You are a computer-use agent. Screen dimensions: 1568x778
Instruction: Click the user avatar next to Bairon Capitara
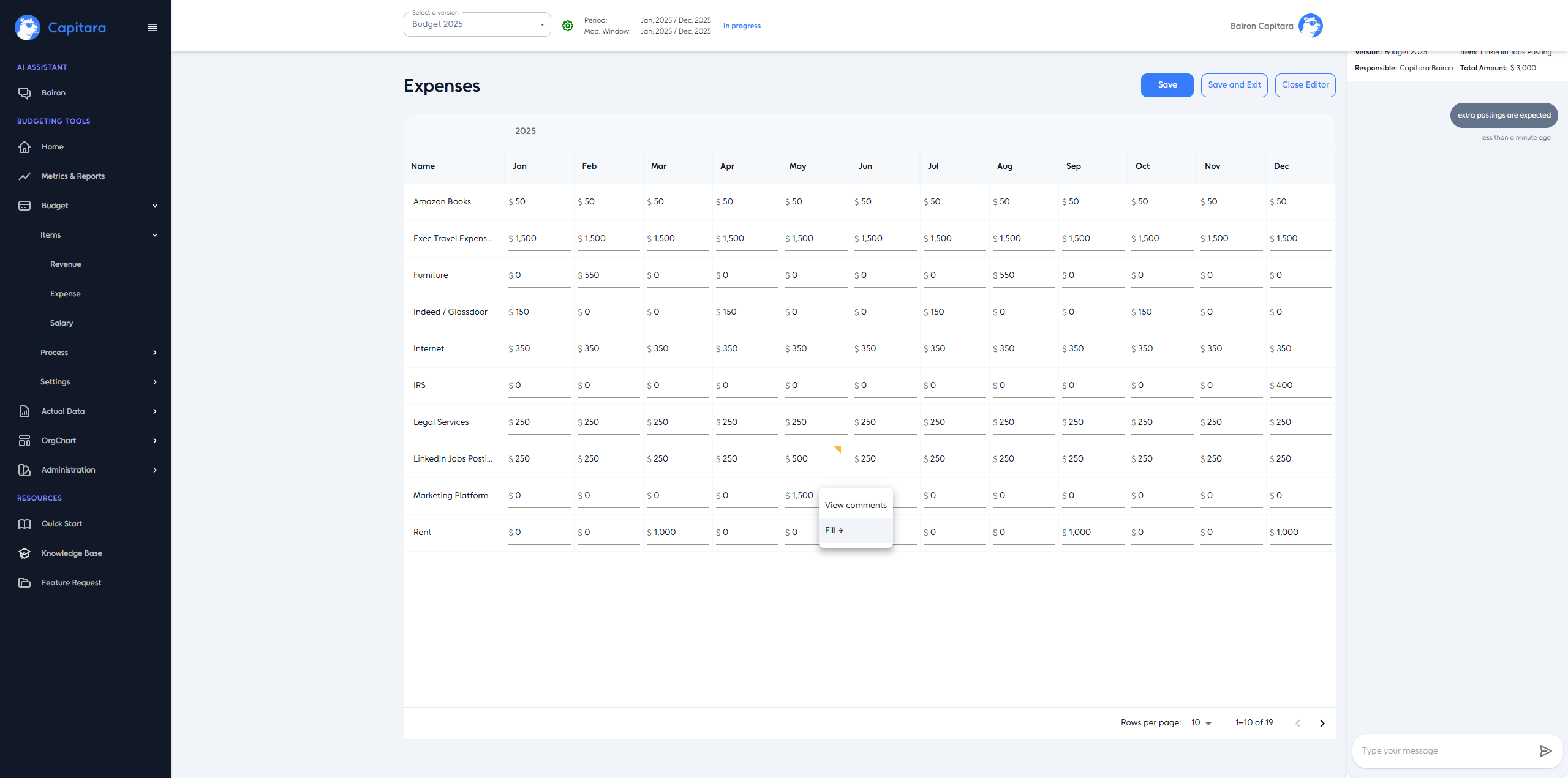(x=1310, y=26)
